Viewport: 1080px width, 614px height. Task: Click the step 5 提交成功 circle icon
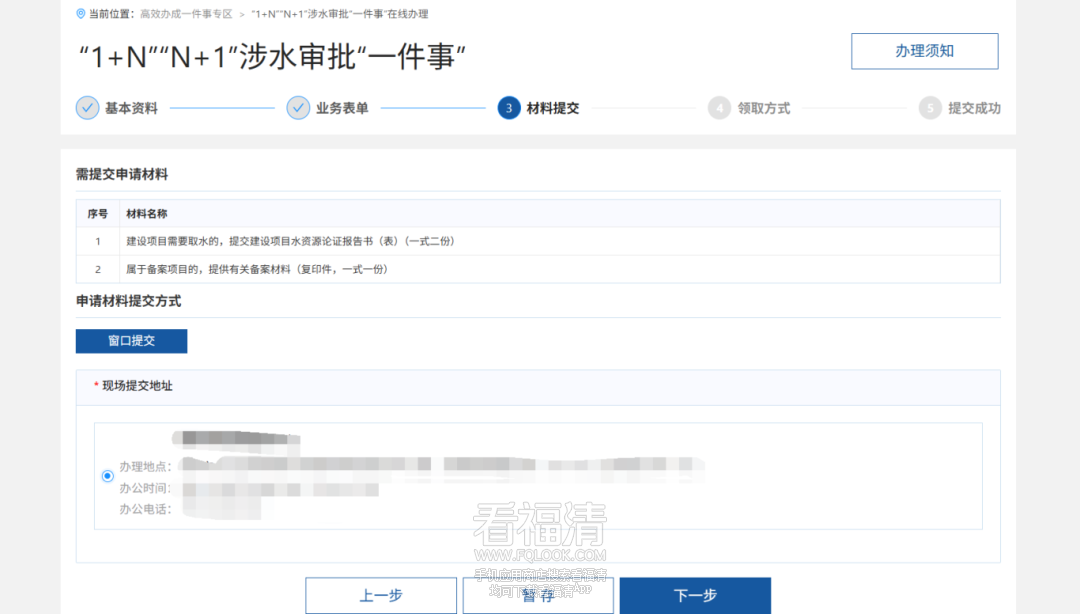[x=930, y=107]
